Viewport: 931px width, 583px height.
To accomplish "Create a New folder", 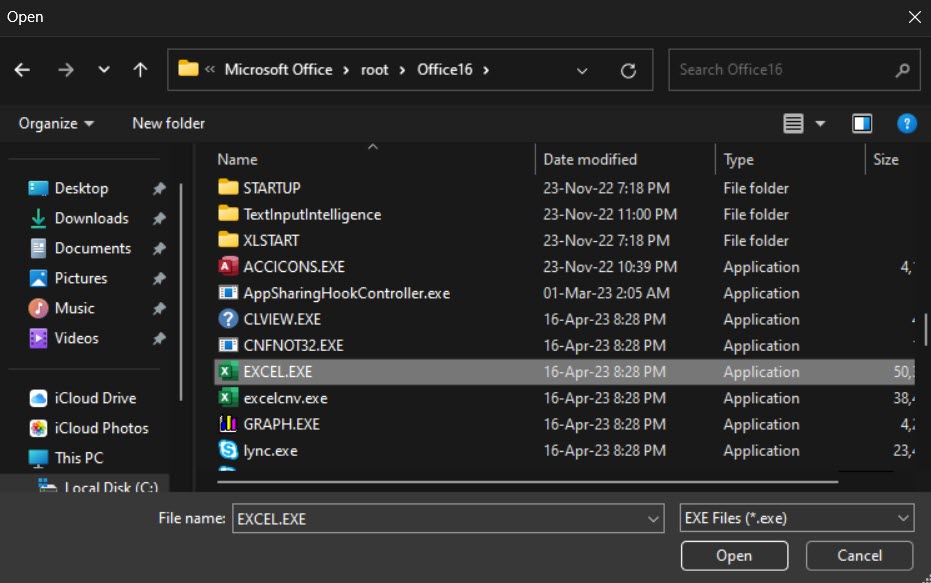I will click(x=167, y=123).
